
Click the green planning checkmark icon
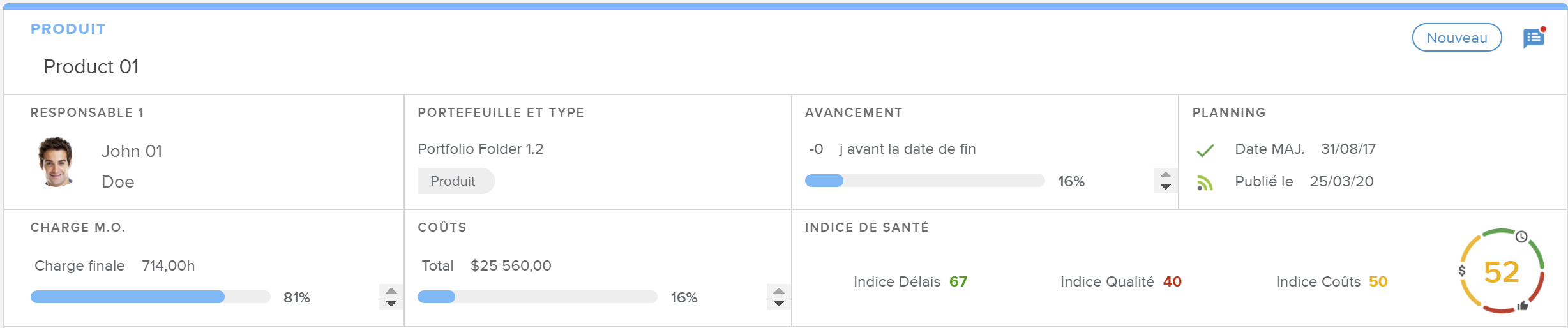pos(1205,151)
